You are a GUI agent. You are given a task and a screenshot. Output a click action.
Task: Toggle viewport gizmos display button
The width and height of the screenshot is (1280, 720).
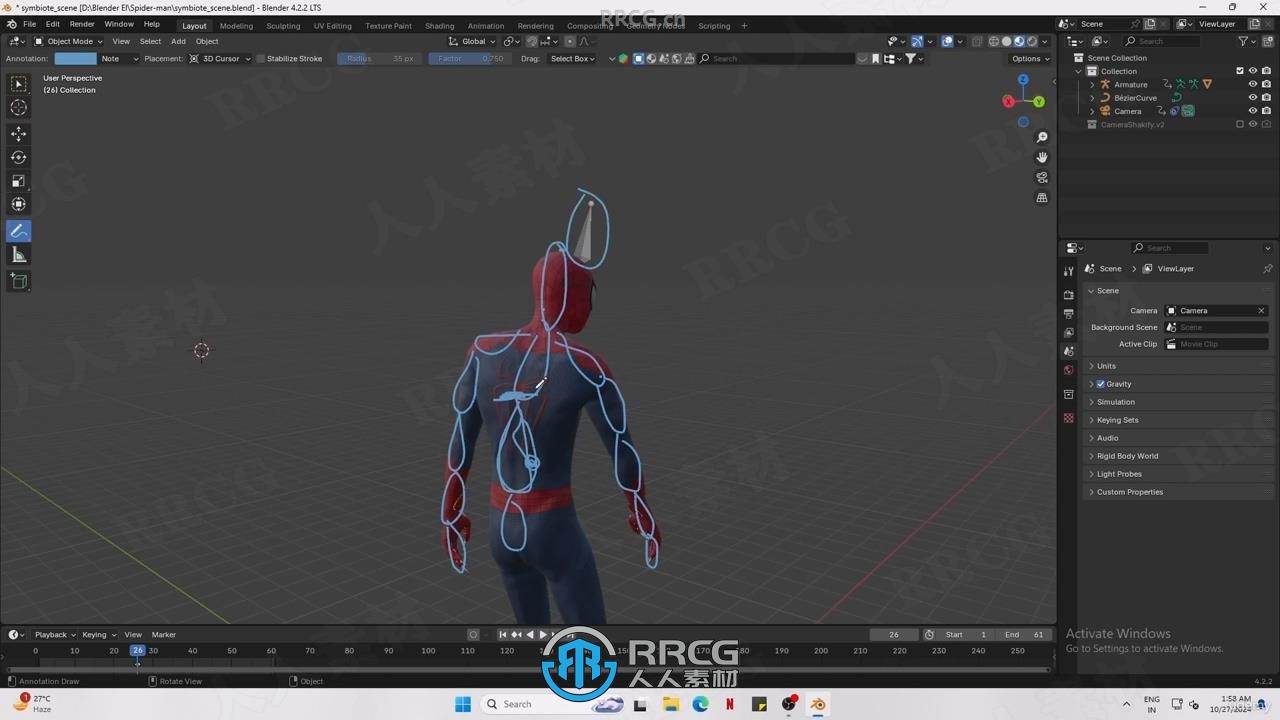pyautogui.click(x=917, y=41)
